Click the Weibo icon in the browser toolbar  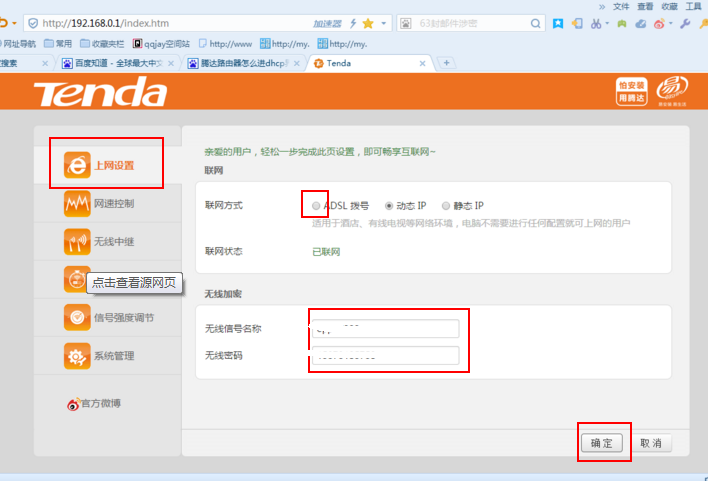pyautogui.click(x=659, y=23)
